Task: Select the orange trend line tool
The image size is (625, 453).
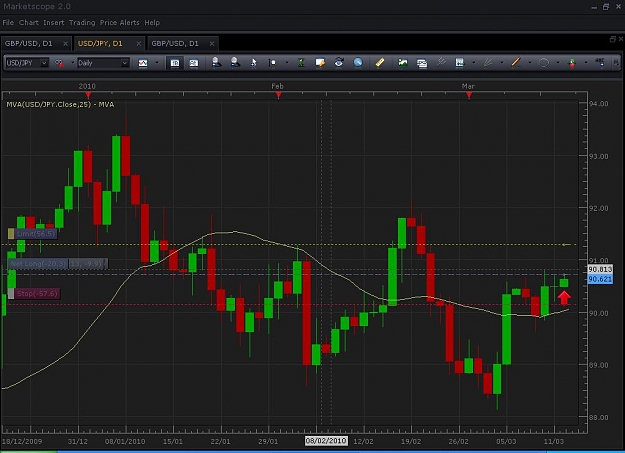Action: click(516, 62)
